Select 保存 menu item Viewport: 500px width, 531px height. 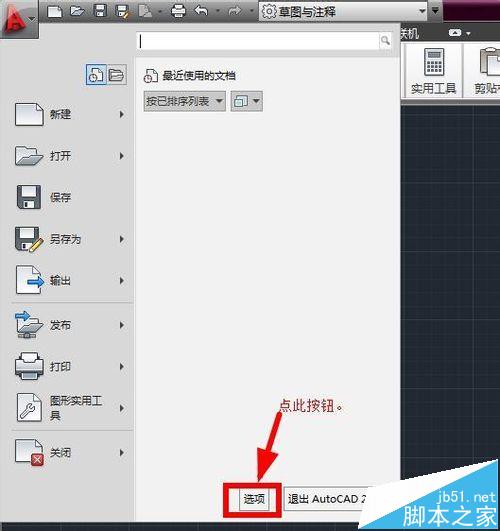pos(69,197)
